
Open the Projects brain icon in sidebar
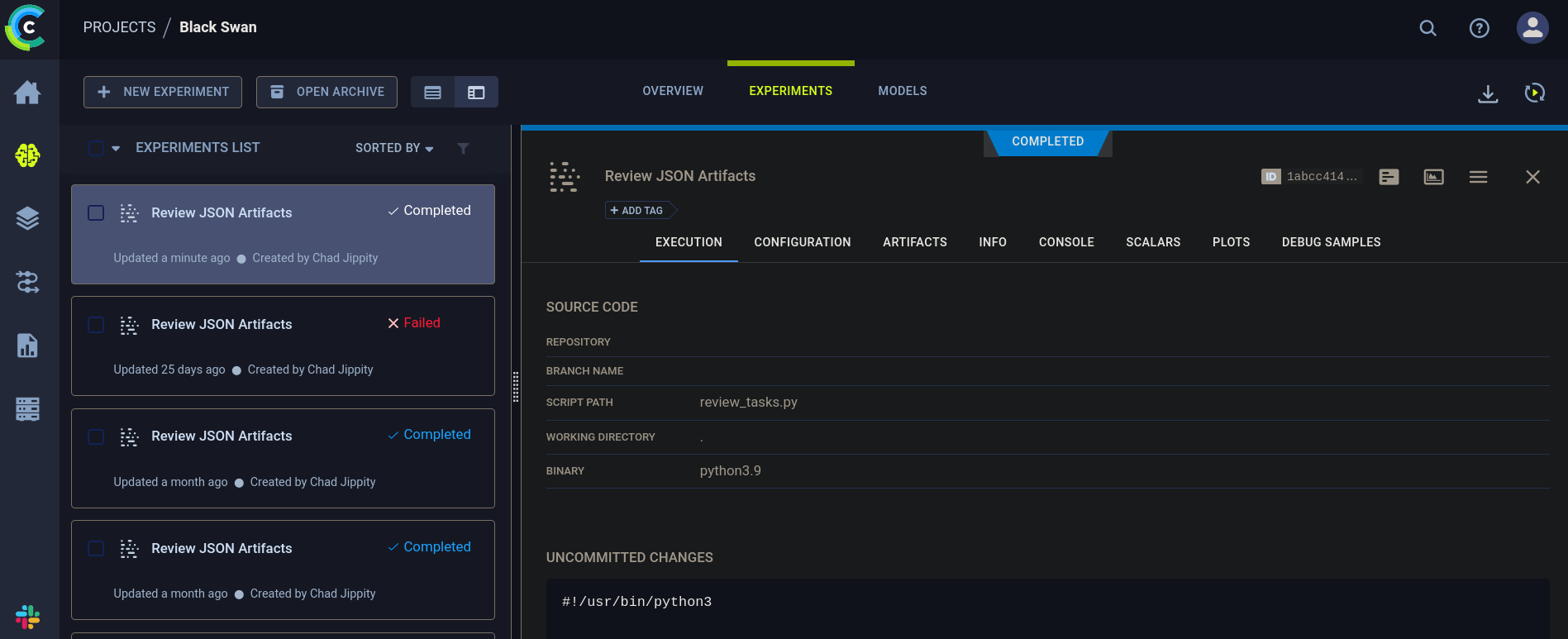coord(27,155)
